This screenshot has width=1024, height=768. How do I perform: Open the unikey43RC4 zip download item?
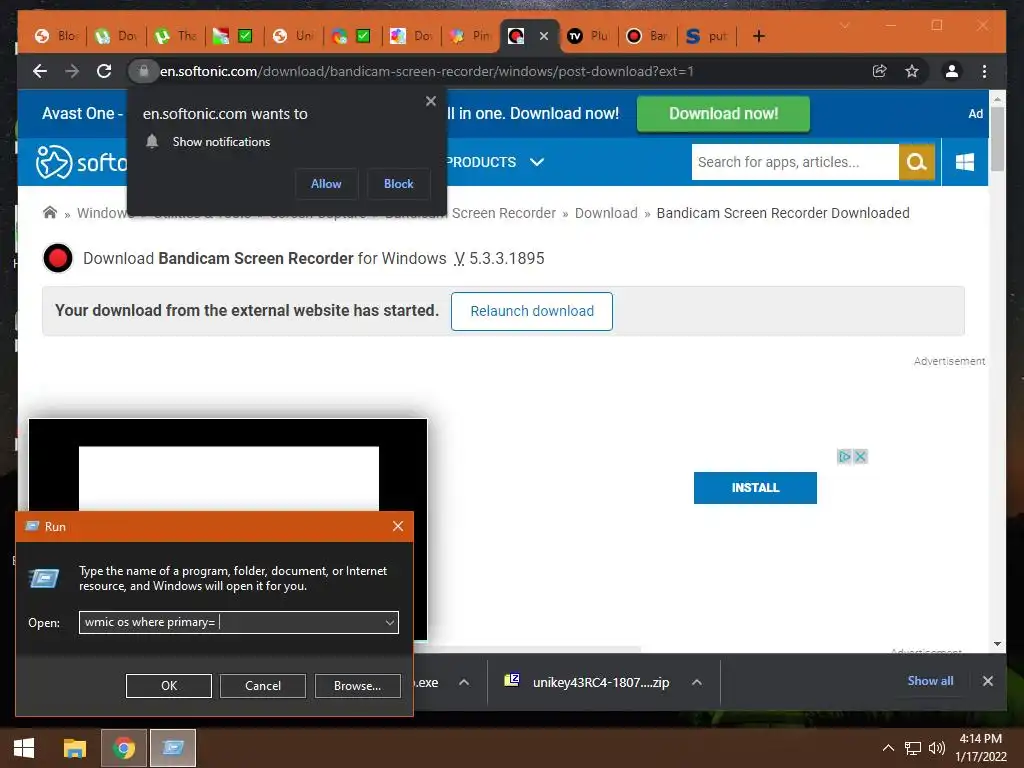tap(586, 682)
